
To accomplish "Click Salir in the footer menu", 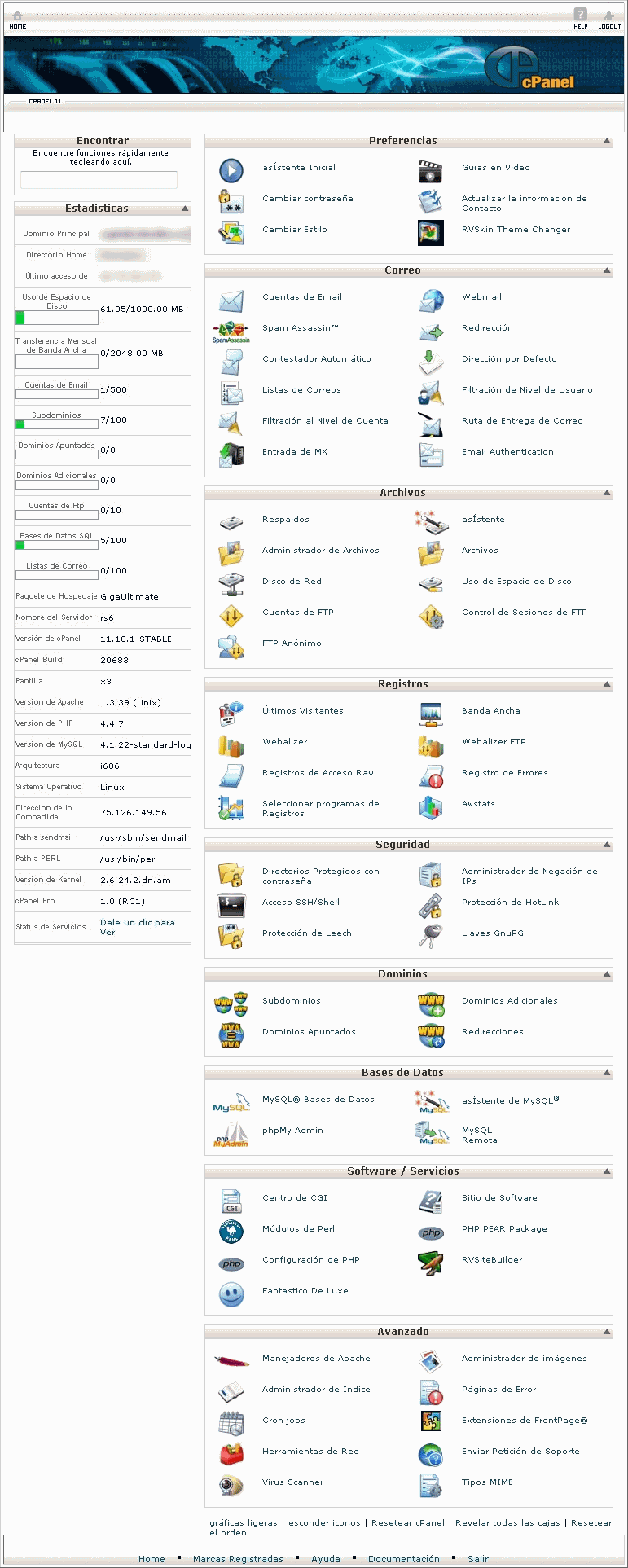I will pyautogui.click(x=478, y=1559).
